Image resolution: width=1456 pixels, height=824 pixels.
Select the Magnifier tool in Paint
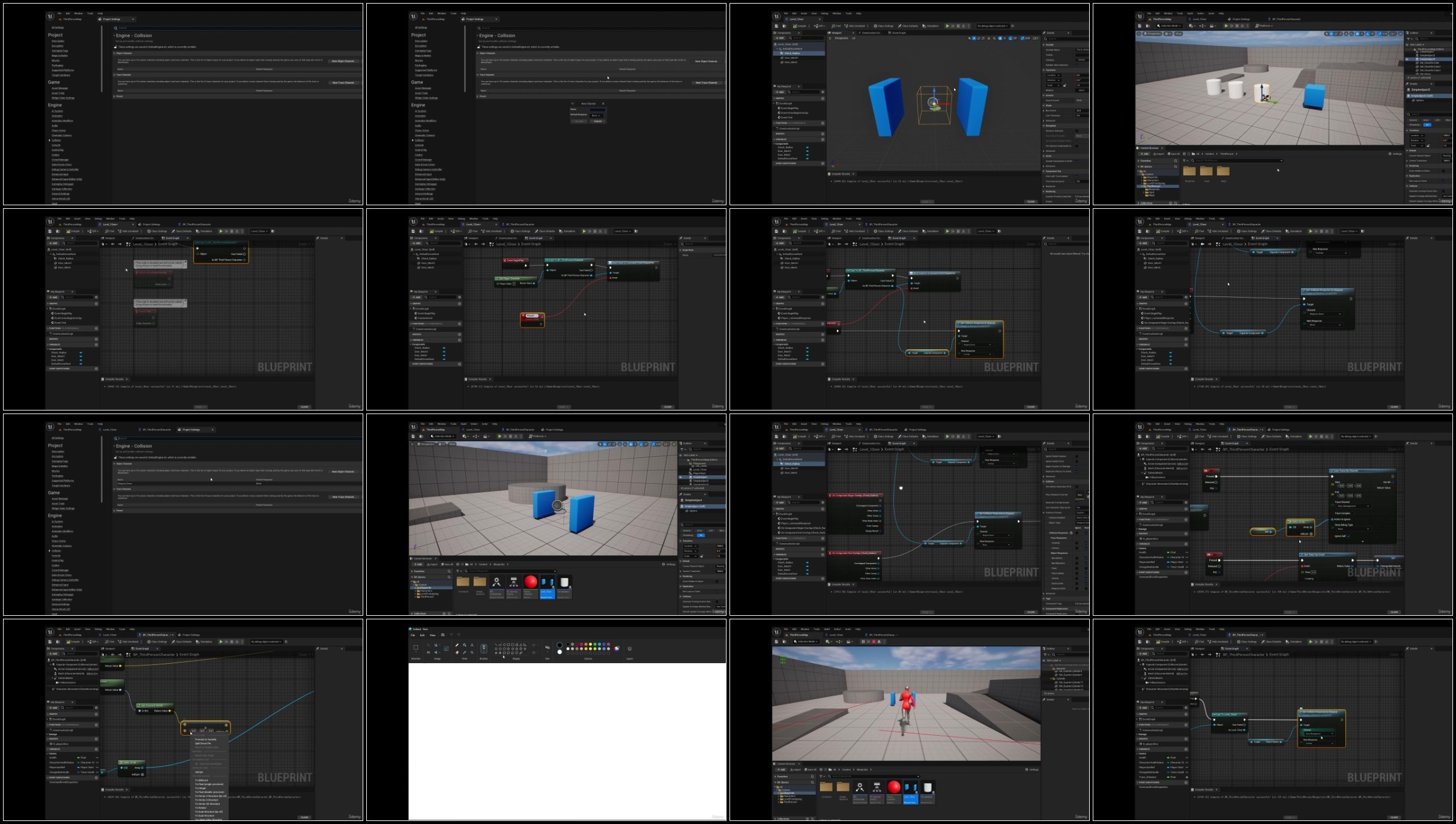click(472, 652)
